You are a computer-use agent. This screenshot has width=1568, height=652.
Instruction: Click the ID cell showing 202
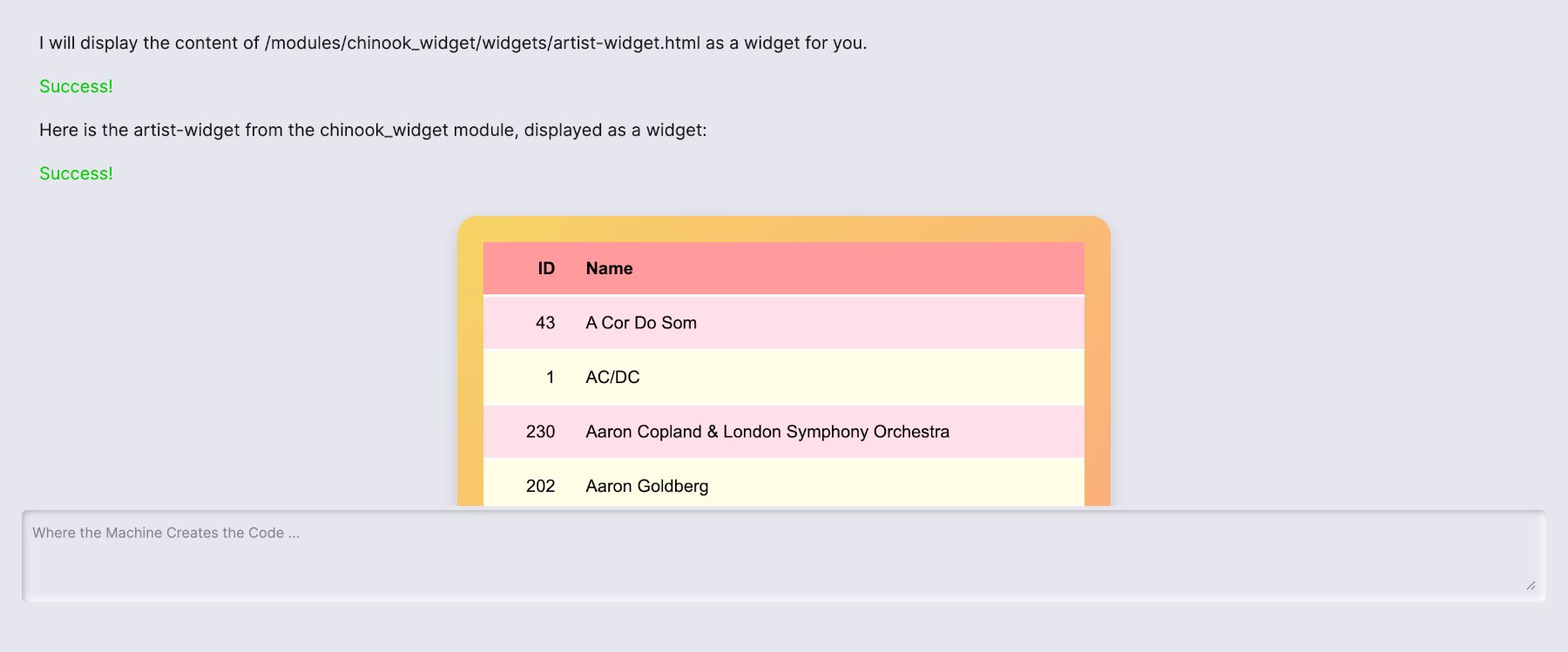point(540,486)
